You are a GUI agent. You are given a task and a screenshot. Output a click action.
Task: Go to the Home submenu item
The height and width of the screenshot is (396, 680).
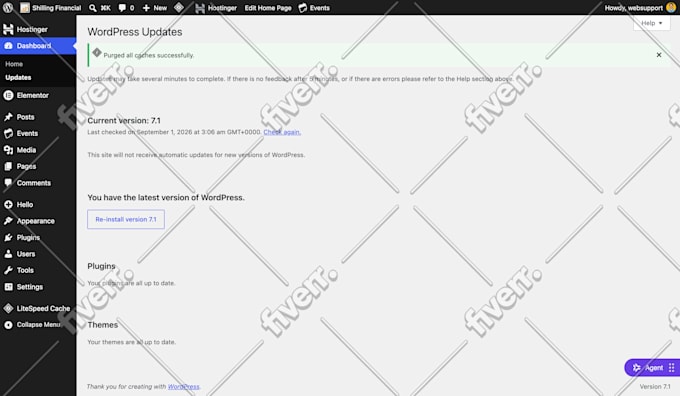point(14,64)
